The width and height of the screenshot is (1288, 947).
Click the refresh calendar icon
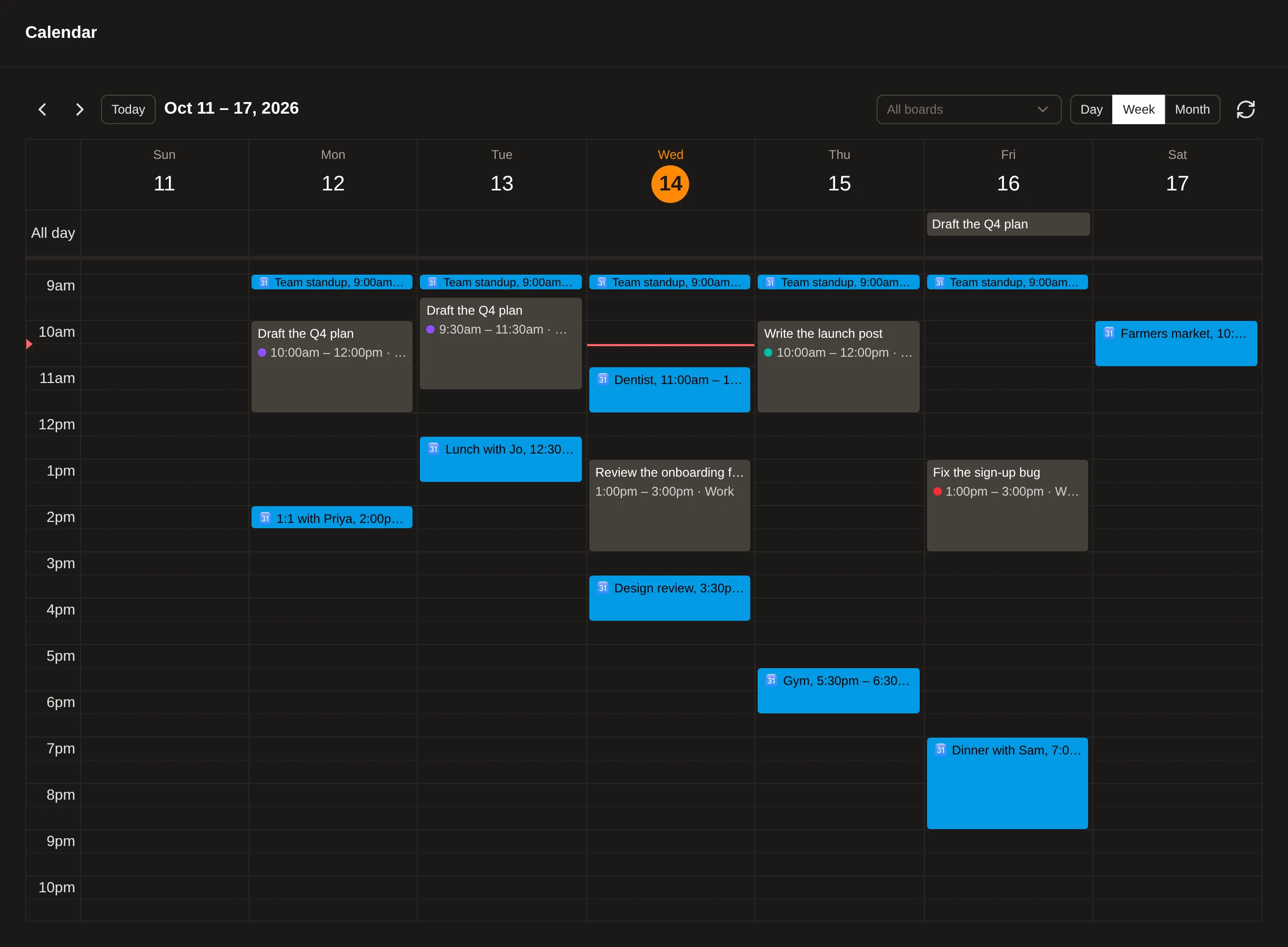[x=1245, y=109]
